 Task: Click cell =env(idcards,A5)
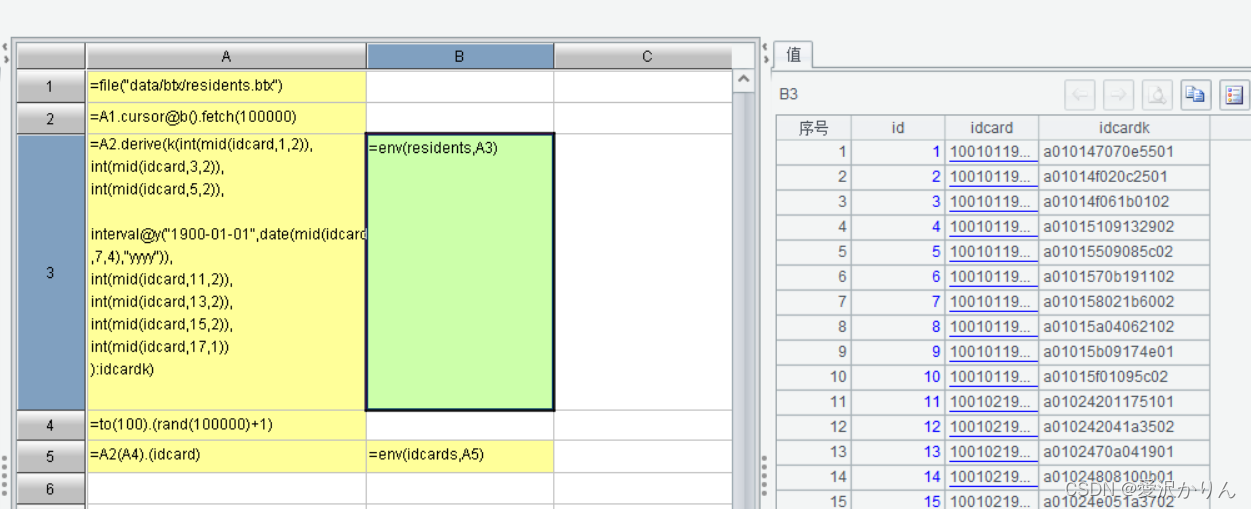(x=460, y=457)
